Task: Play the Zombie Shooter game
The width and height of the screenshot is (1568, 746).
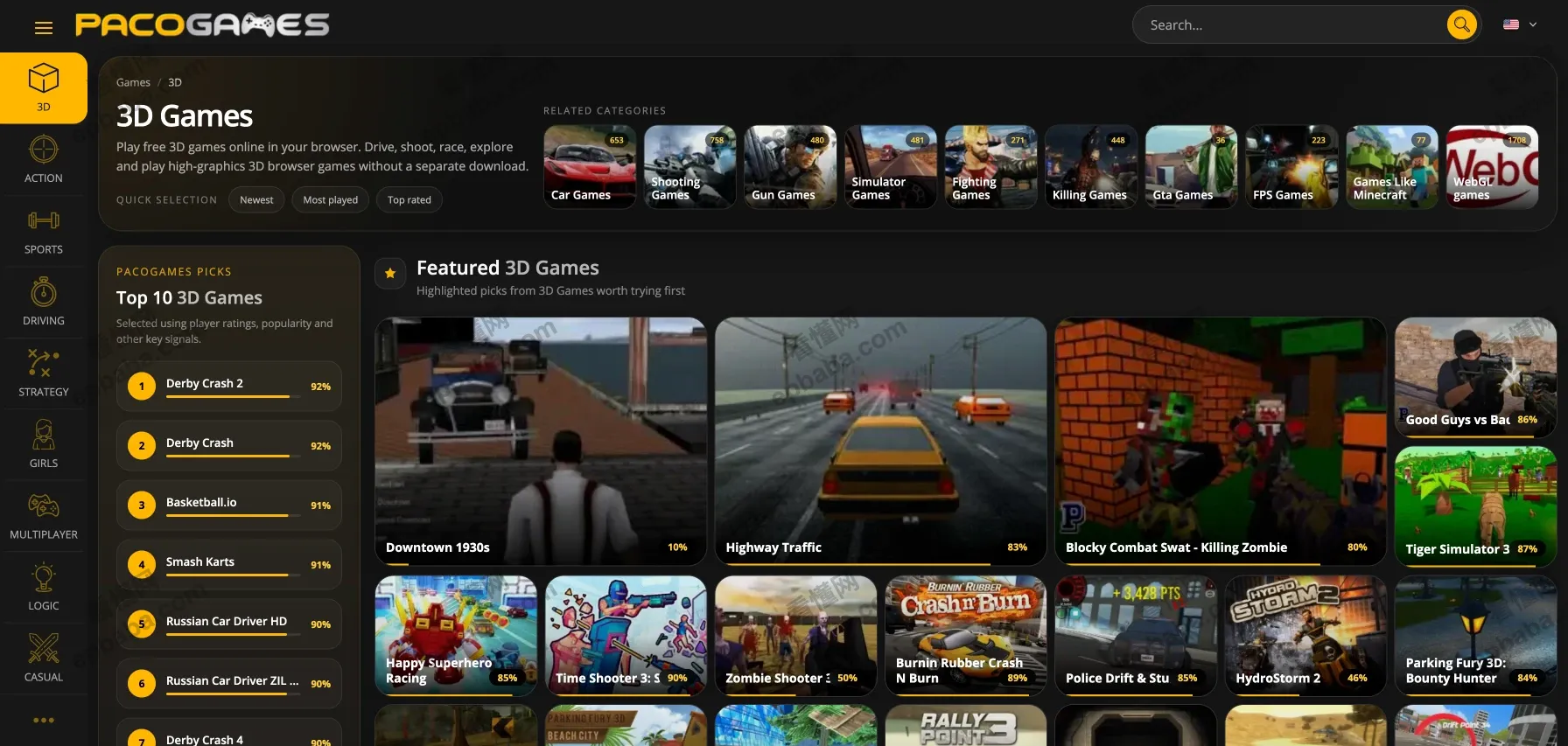Action: [796, 636]
